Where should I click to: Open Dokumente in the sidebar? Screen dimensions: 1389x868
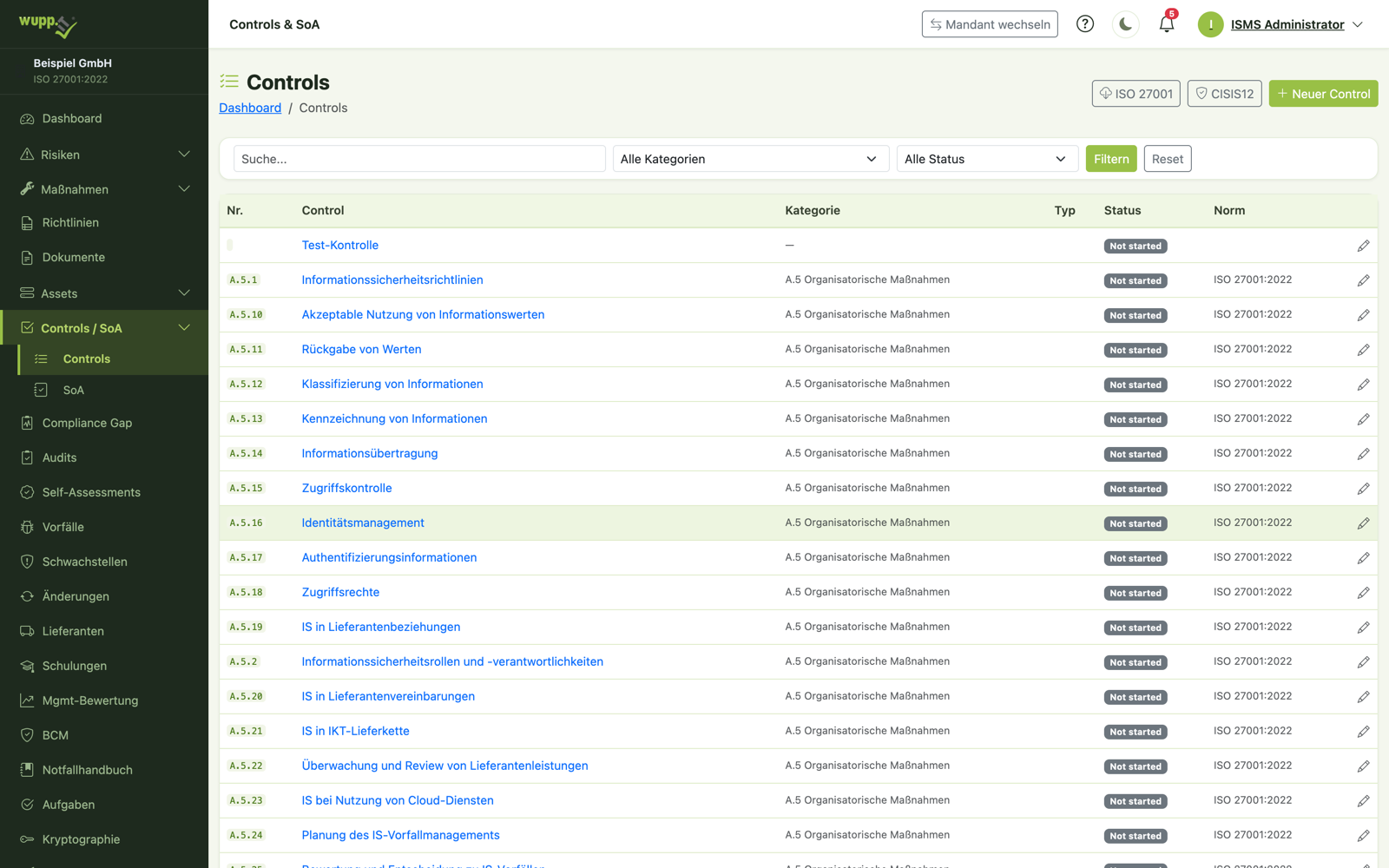104,258
